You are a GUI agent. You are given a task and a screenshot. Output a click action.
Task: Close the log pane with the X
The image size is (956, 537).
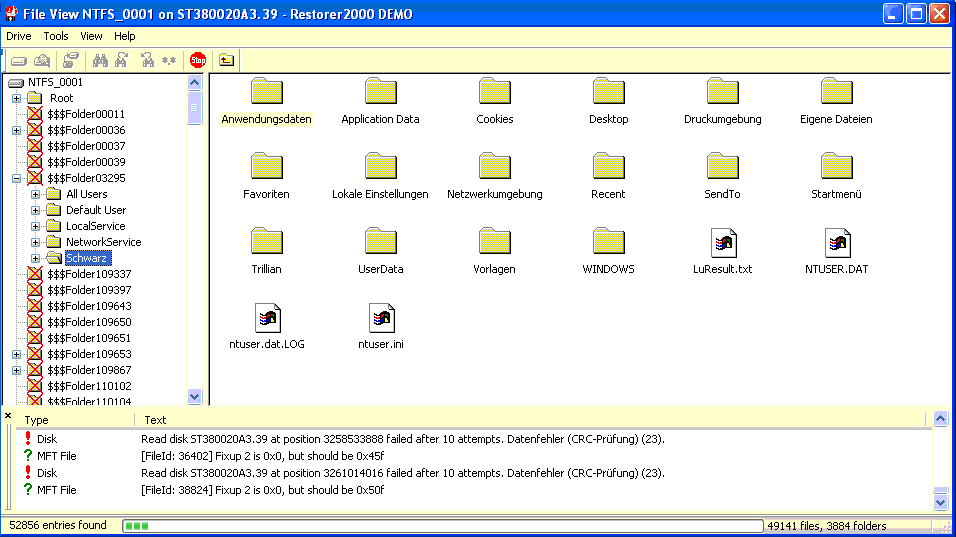pos(8,416)
